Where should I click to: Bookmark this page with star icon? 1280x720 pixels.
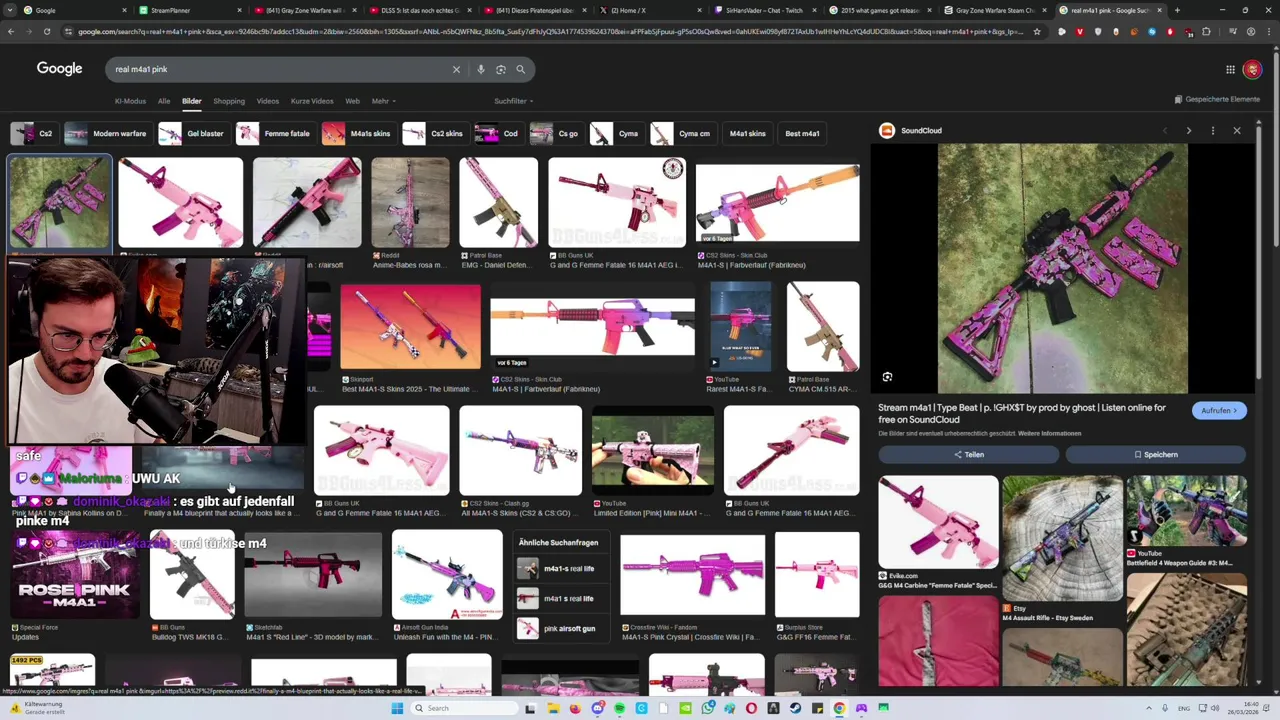[x=1036, y=32]
